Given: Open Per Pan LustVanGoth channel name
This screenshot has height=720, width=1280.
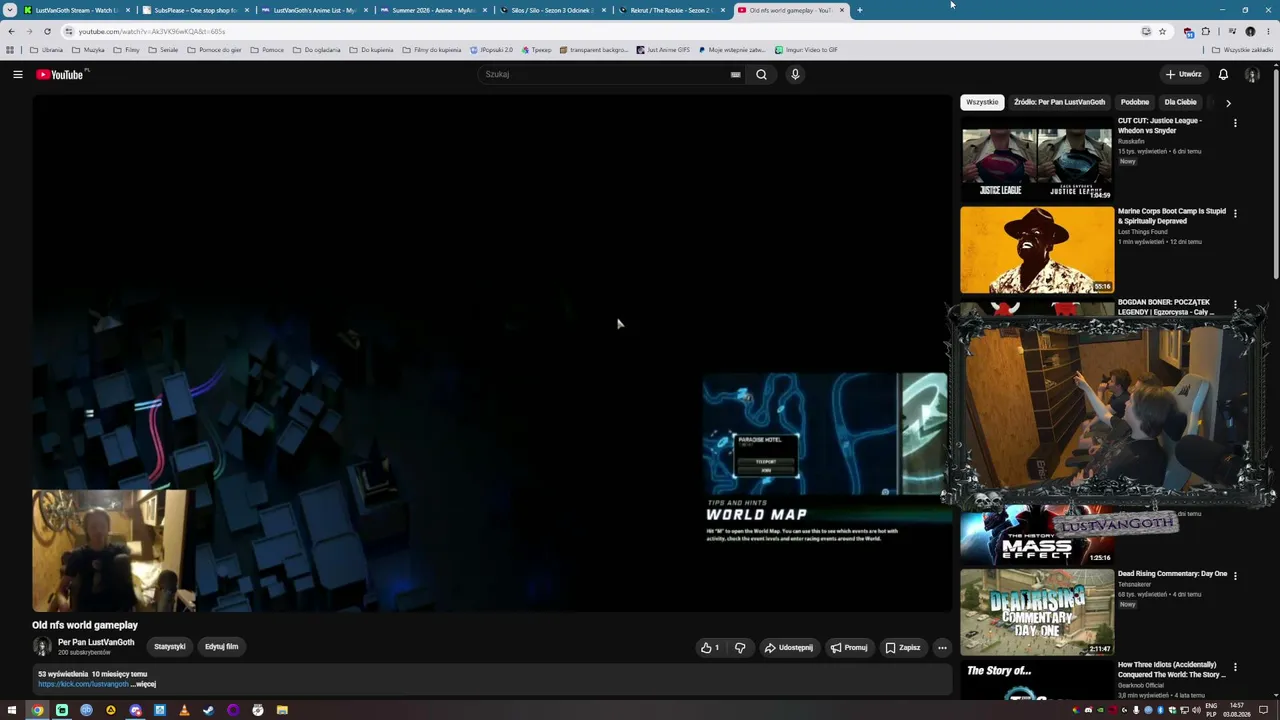Looking at the screenshot, I should (x=96, y=643).
